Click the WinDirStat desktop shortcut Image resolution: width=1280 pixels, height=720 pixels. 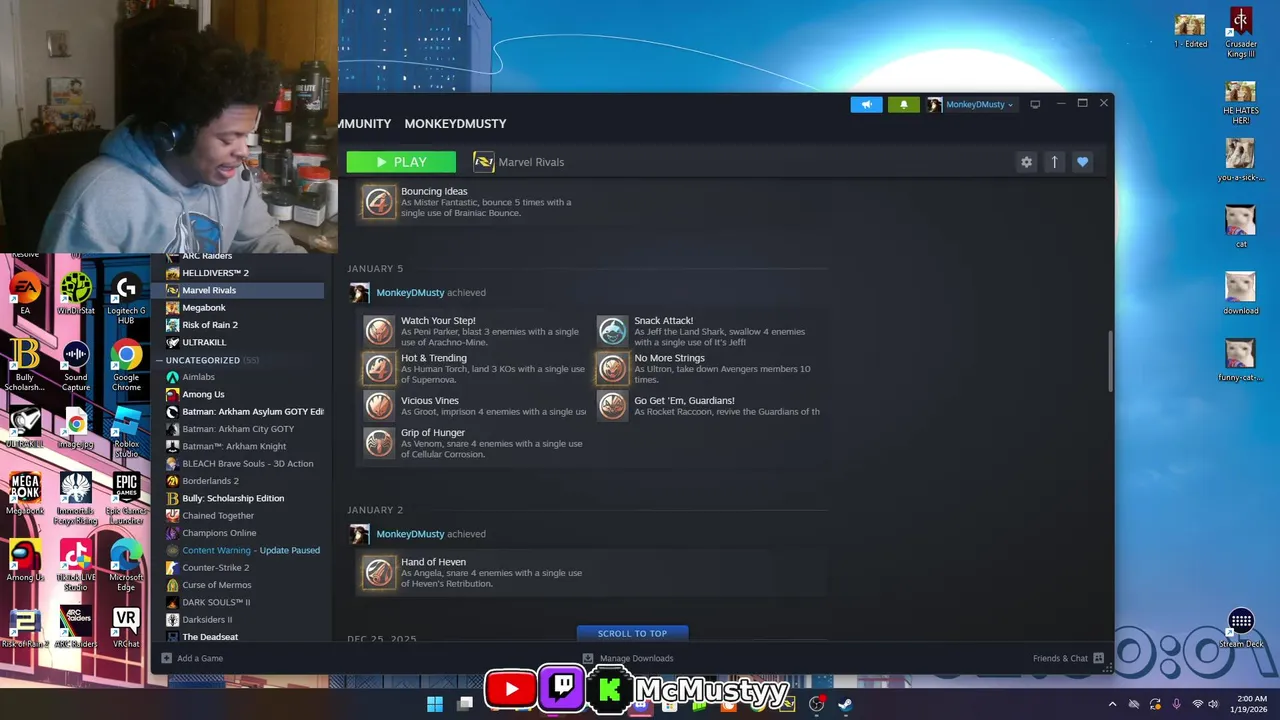pos(76,295)
